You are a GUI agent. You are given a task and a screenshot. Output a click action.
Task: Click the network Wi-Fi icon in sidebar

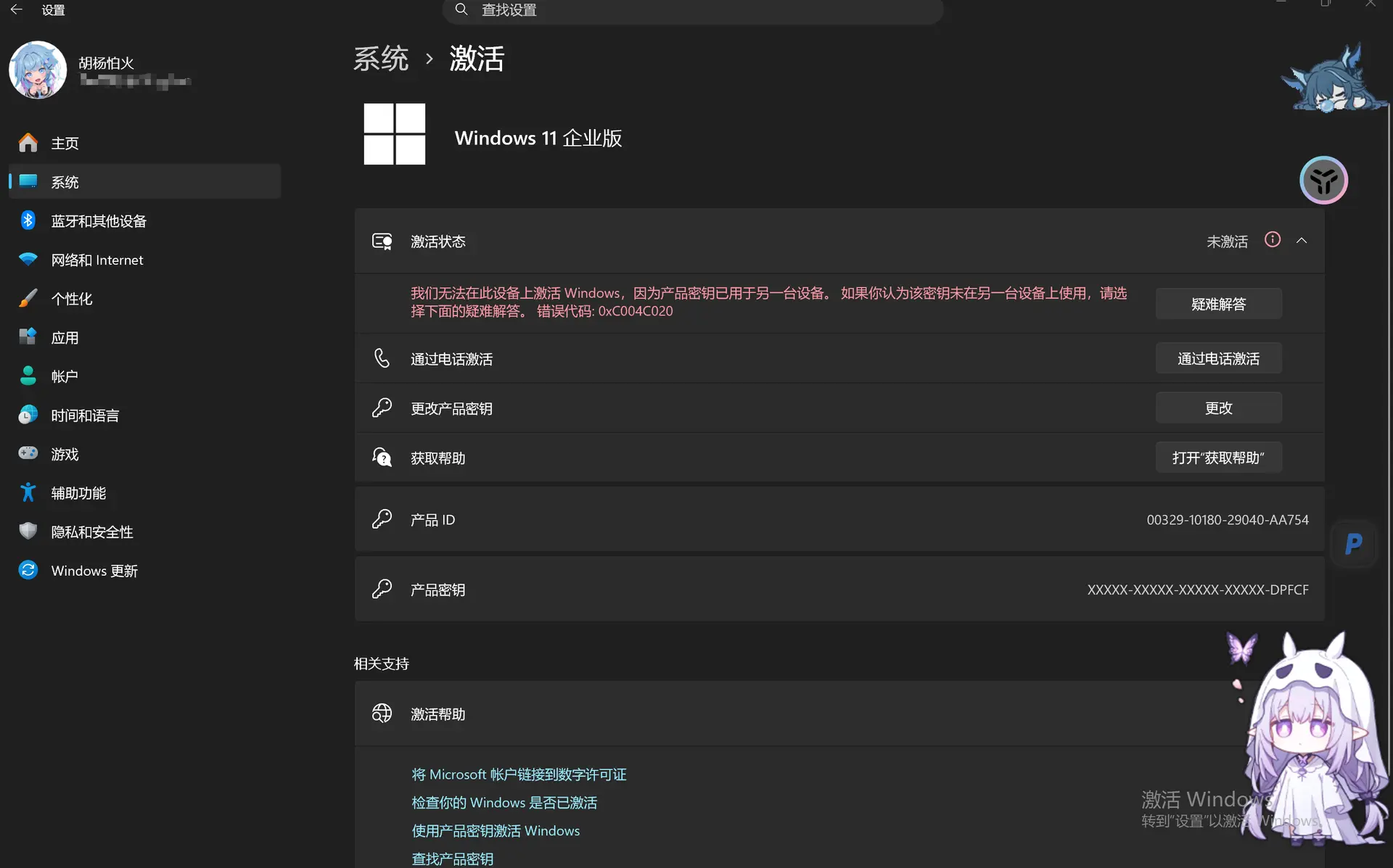(28, 260)
